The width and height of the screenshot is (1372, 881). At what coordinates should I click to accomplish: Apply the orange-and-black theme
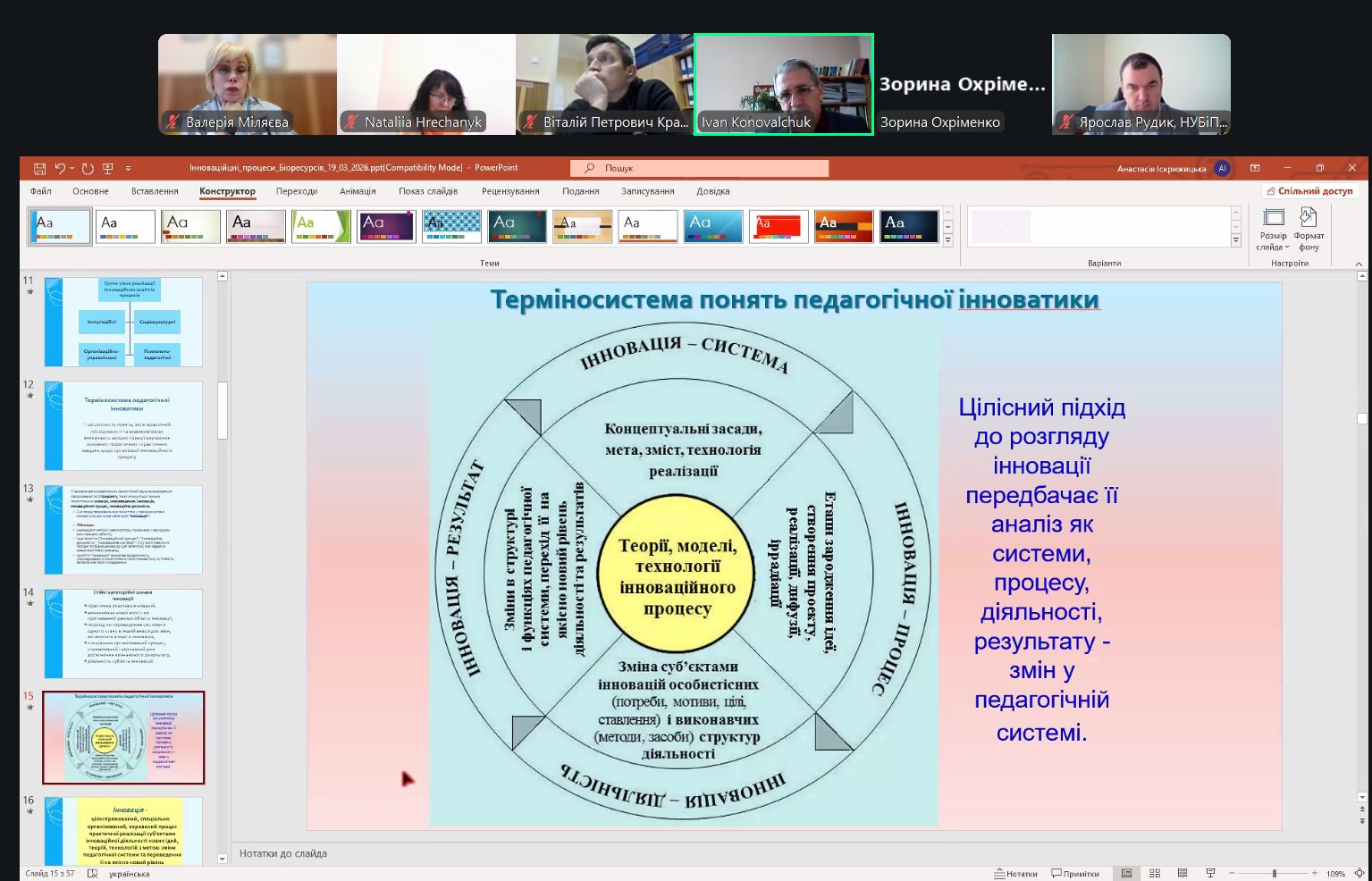click(844, 226)
